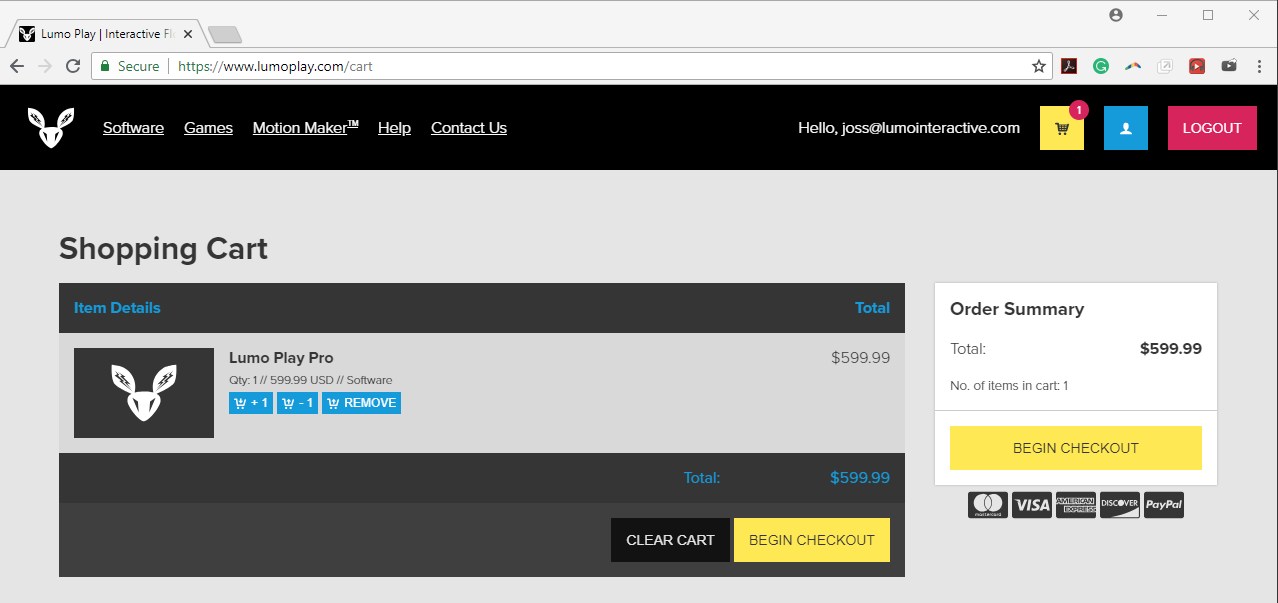Open the Games menu link
The image size is (1278, 603).
point(208,128)
